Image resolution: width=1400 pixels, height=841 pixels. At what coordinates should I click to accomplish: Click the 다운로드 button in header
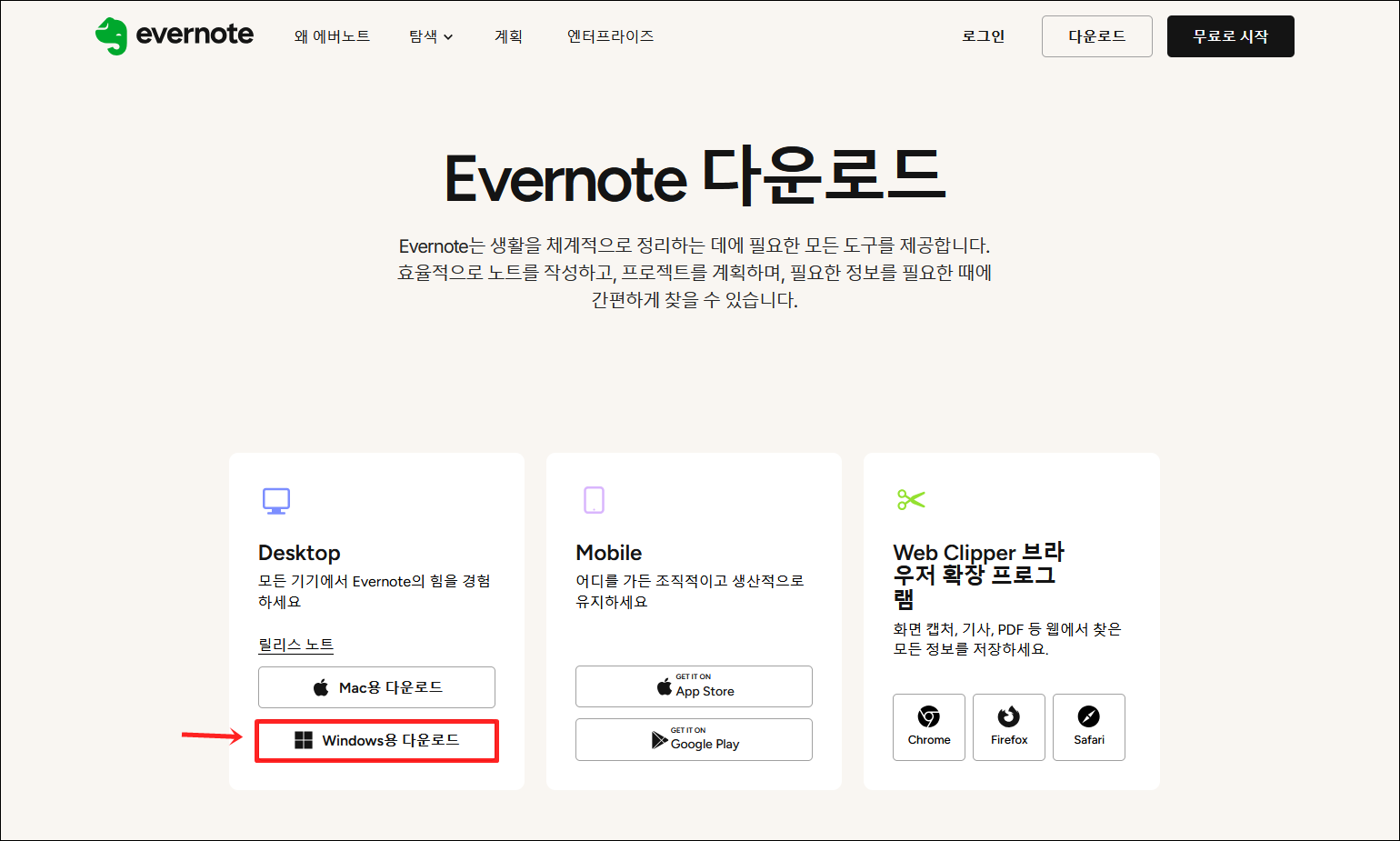pos(1097,36)
